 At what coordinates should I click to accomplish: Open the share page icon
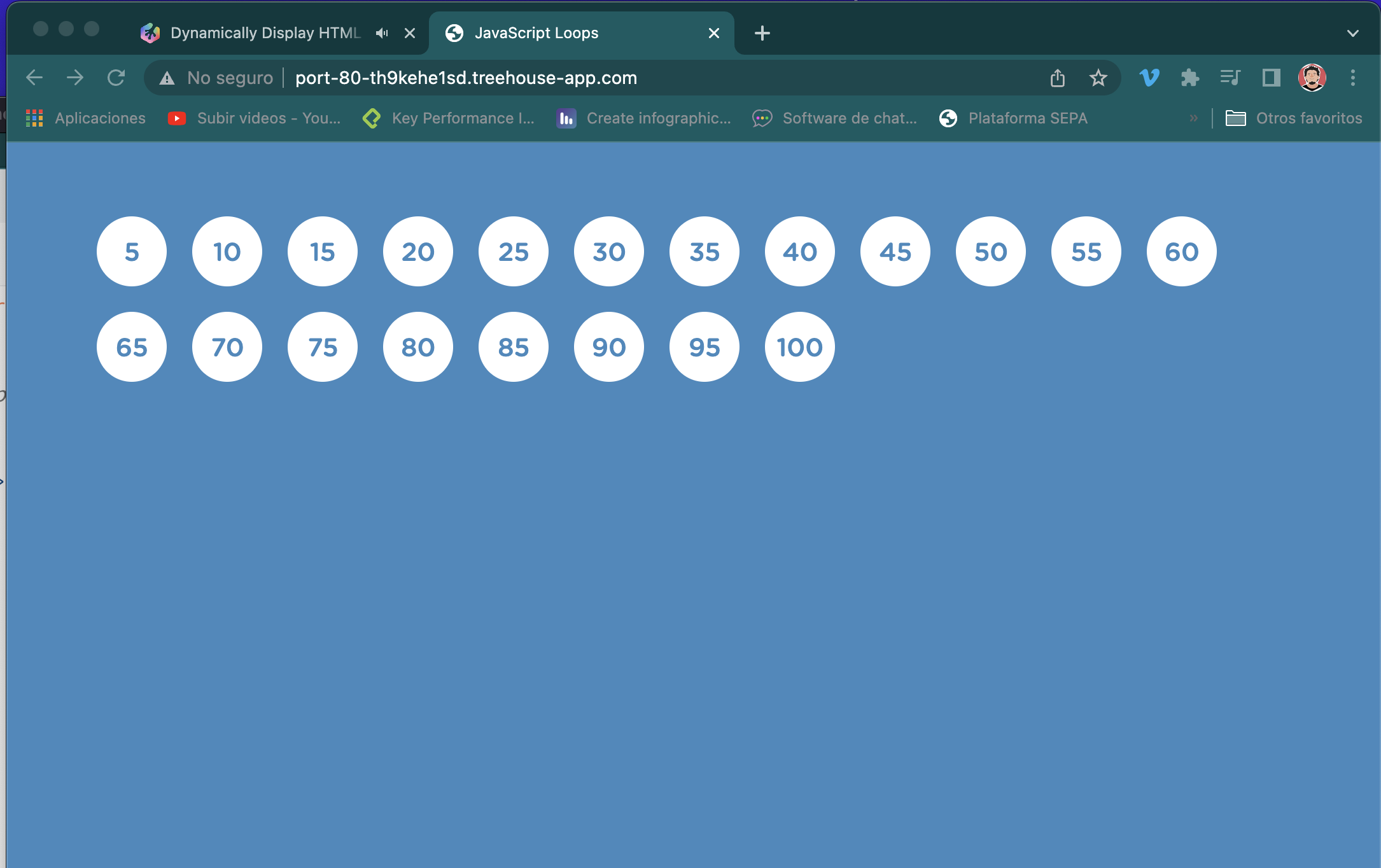[1057, 78]
